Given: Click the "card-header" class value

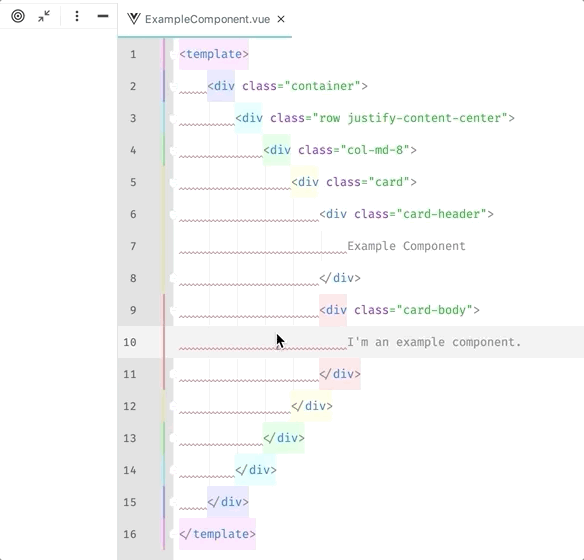Looking at the screenshot, I should 442,214.
